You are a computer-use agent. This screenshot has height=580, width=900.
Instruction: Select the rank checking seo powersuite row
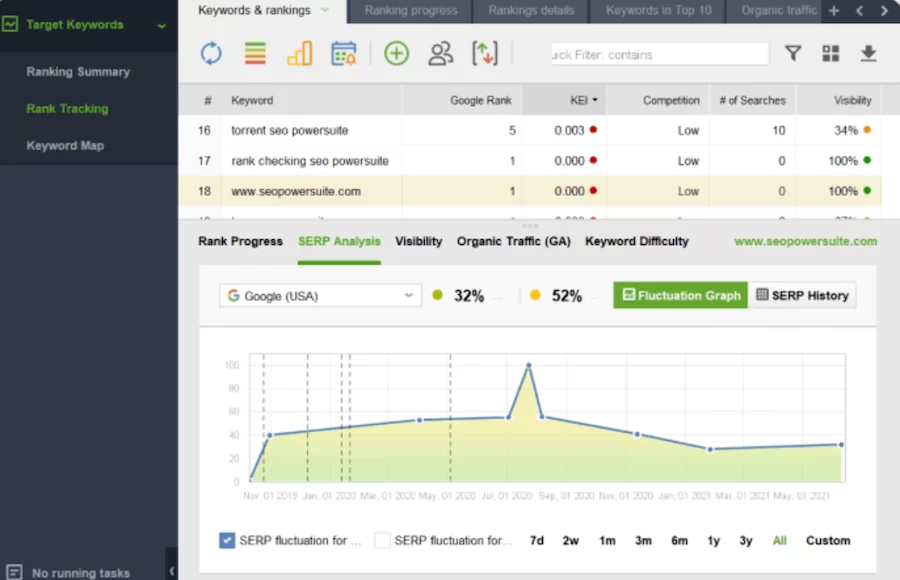click(x=530, y=161)
